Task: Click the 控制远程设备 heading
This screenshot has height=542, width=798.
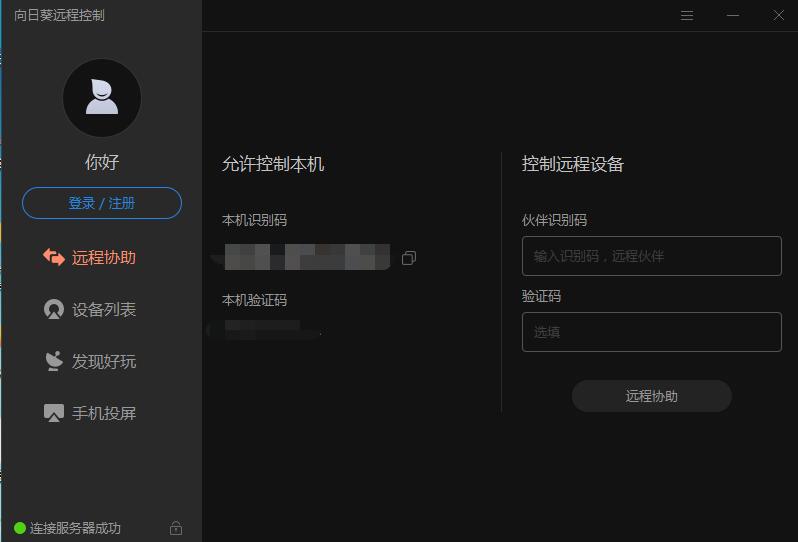Action: click(x=573, y=164)
